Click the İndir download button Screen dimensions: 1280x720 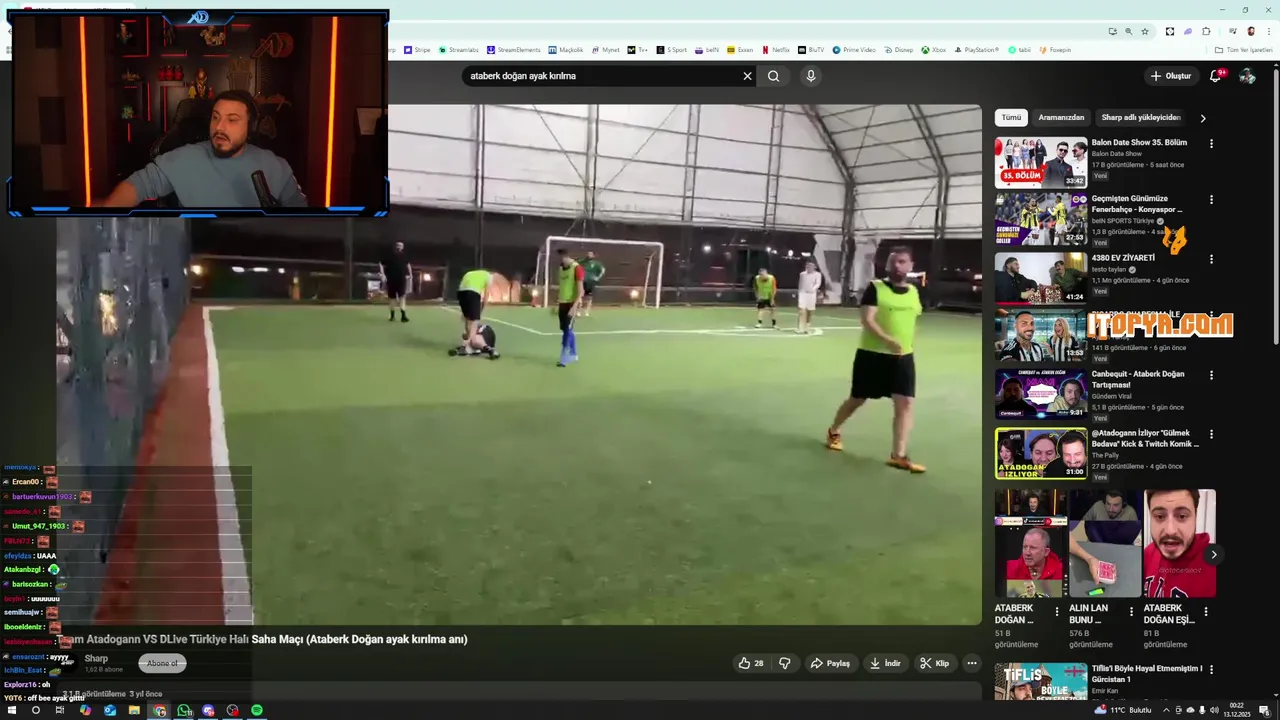(x=885, y=663)
